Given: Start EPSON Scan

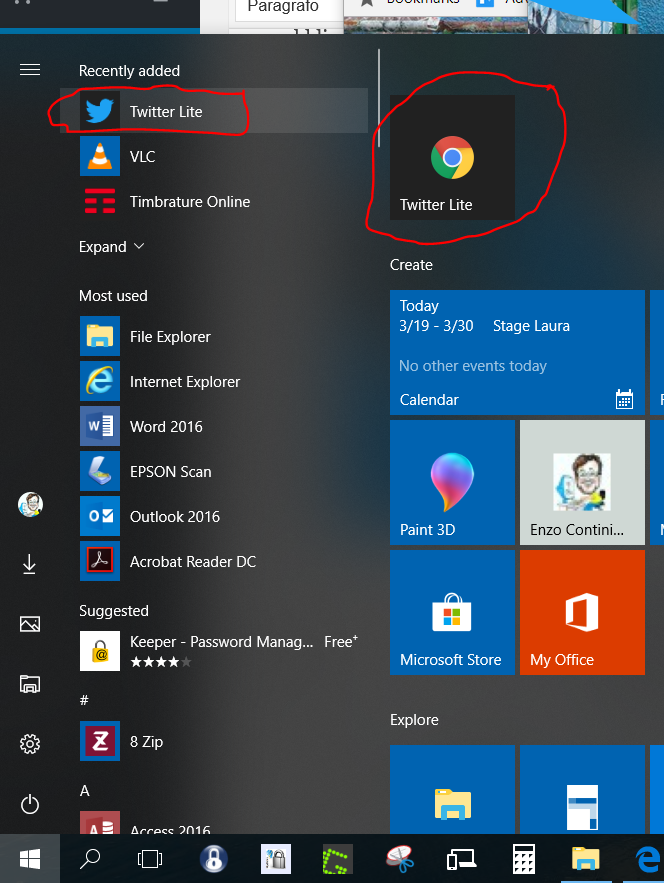Looking at the screenshot, I should point(170,472).
